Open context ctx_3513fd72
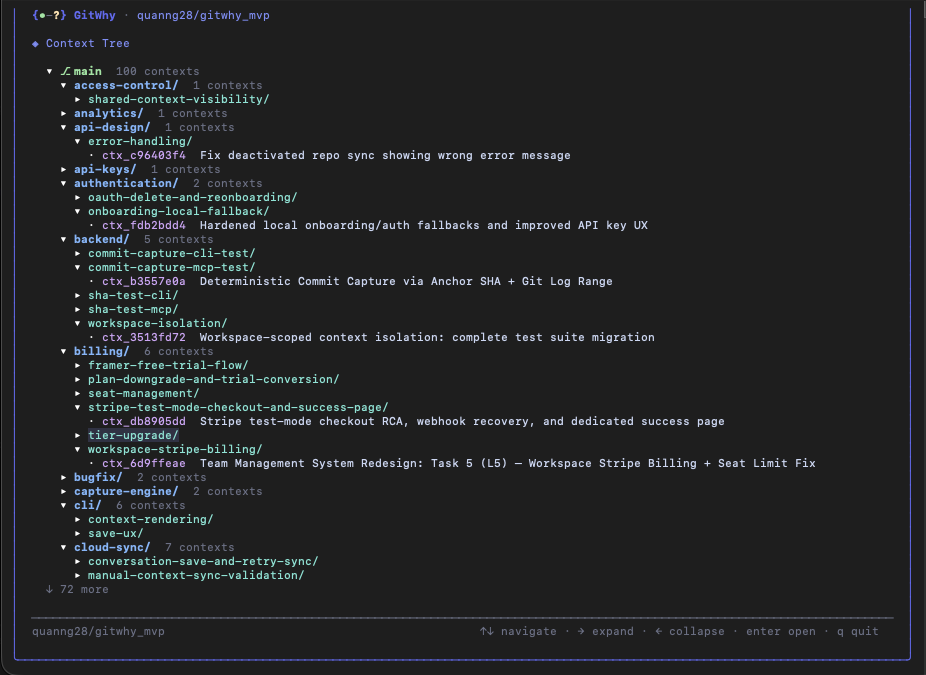This screenshot has height=675, width=926. click(x=144, y=338)
